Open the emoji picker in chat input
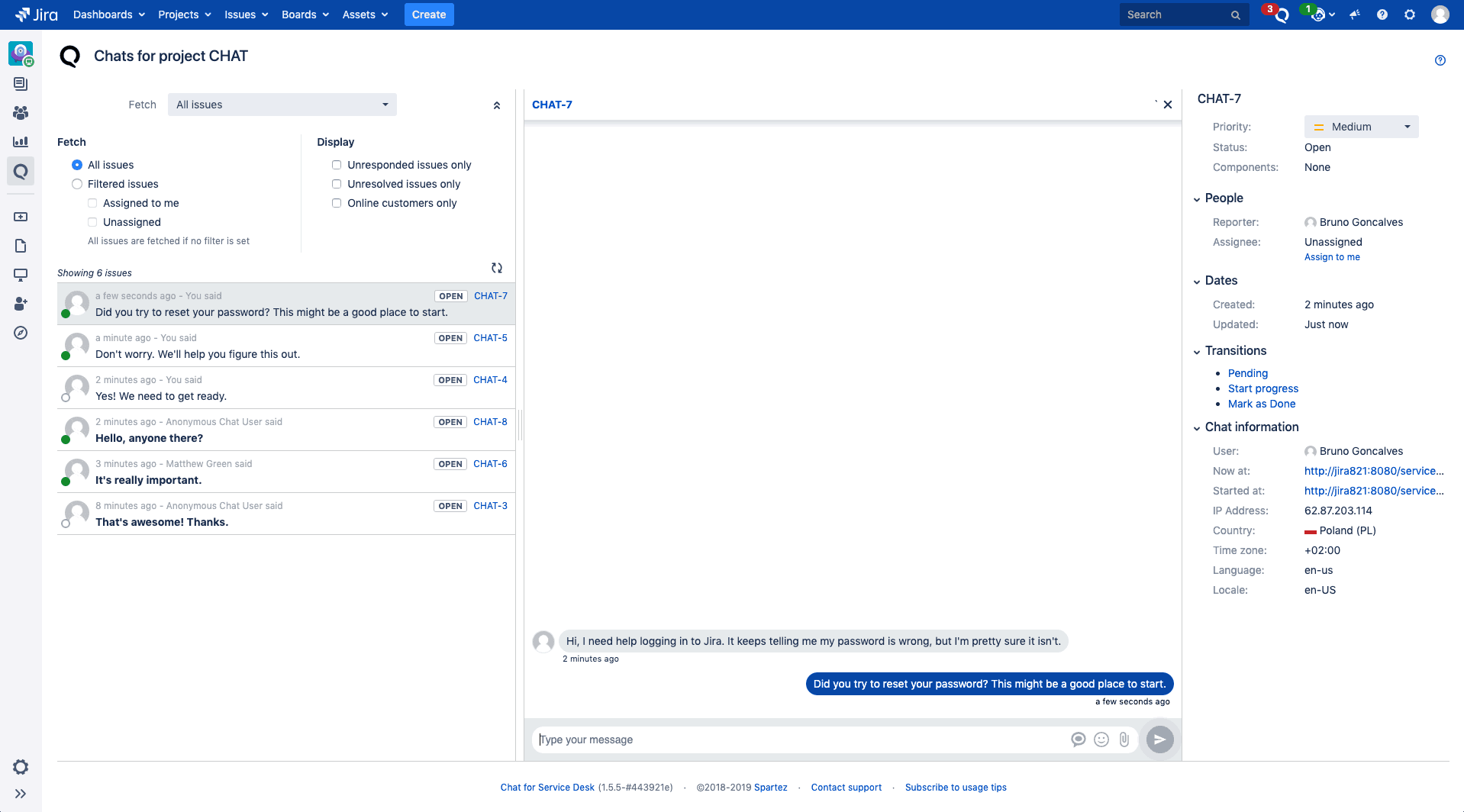1464x812 pixels. tap(1101, 739)
